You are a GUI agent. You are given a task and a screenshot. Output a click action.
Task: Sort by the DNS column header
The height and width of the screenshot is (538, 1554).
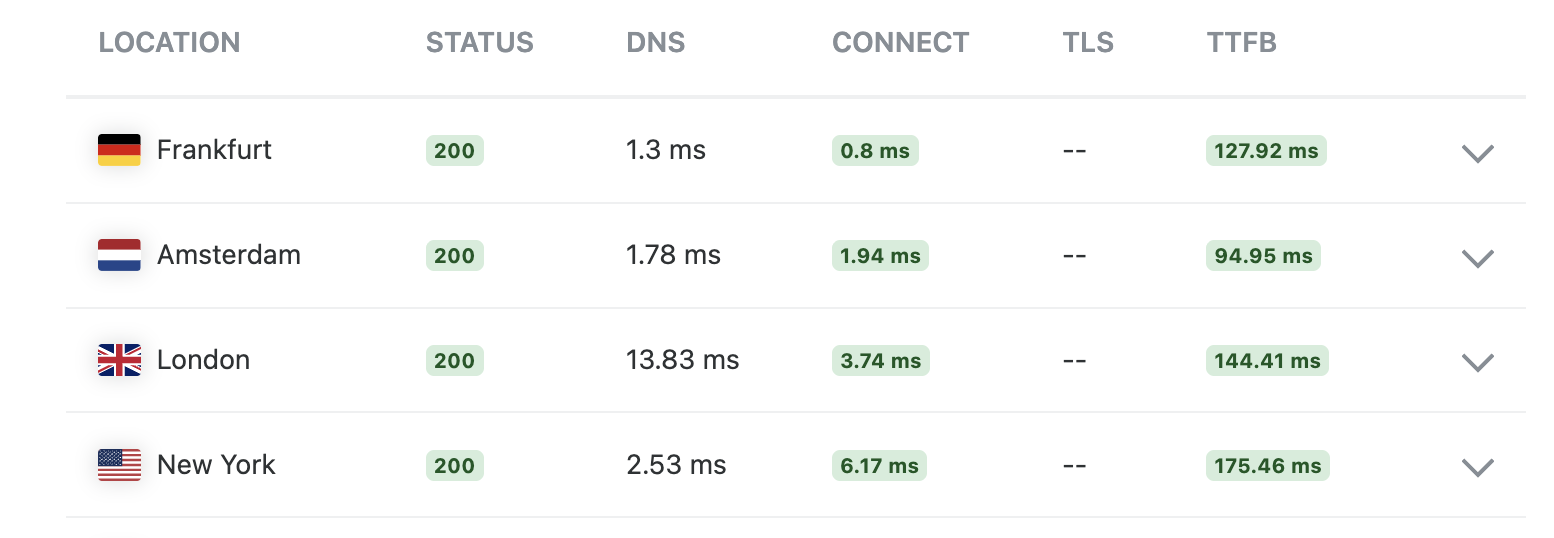click(656, 43)
